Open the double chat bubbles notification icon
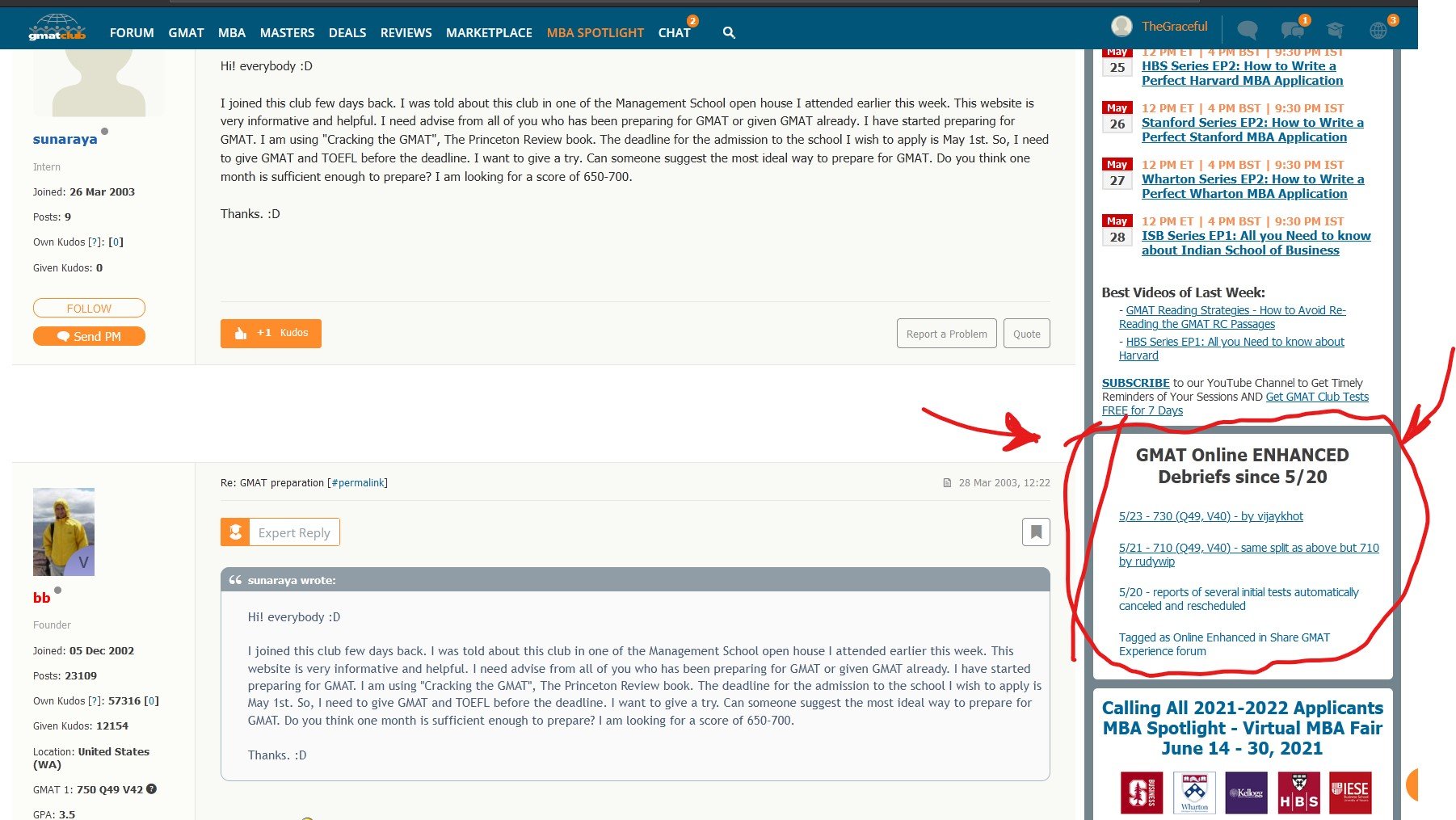Viewport: 1456px width, 820px height. point(1293,31)
